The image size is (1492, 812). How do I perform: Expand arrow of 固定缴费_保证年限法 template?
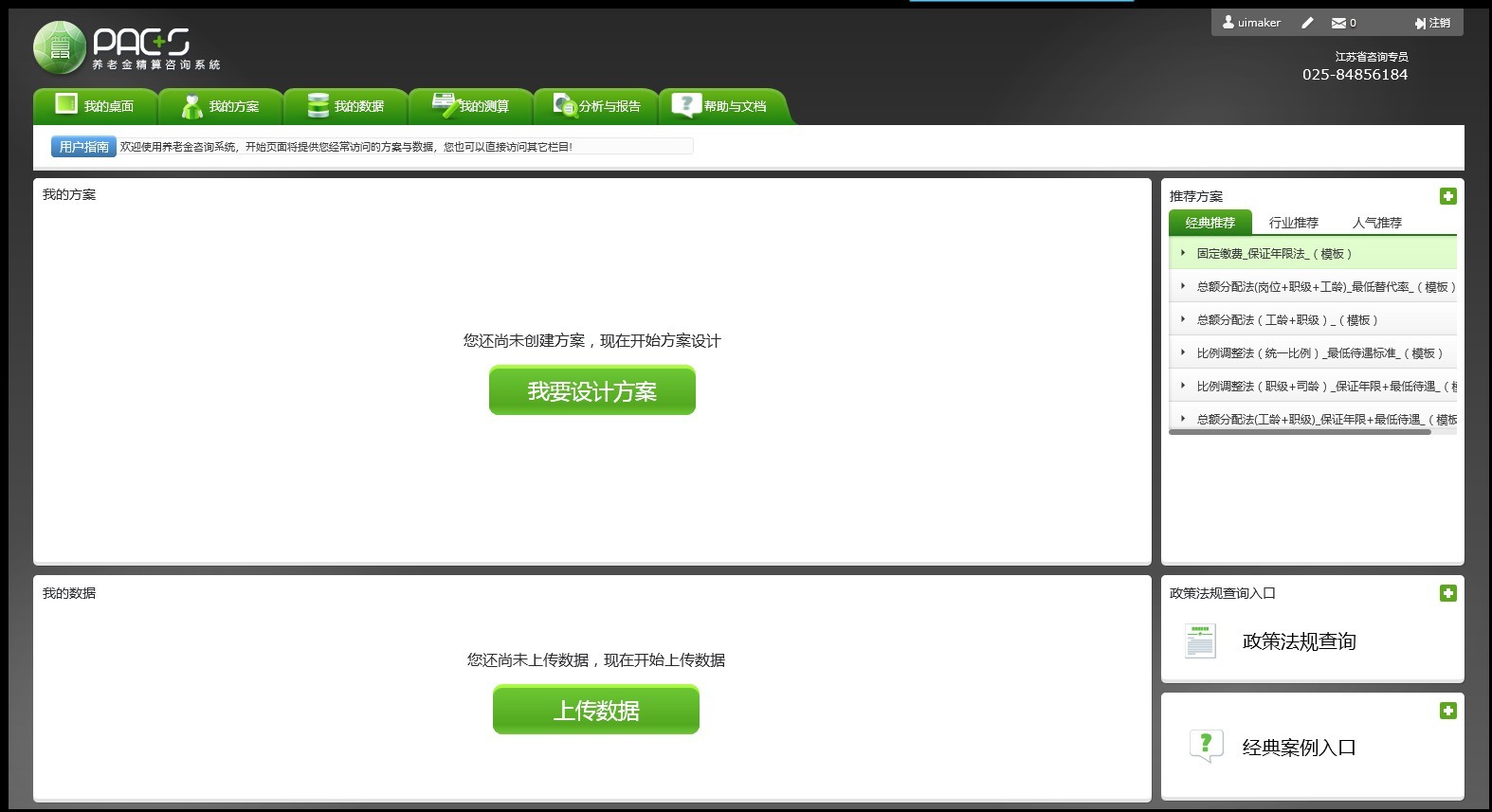(x=1183, y=253)
